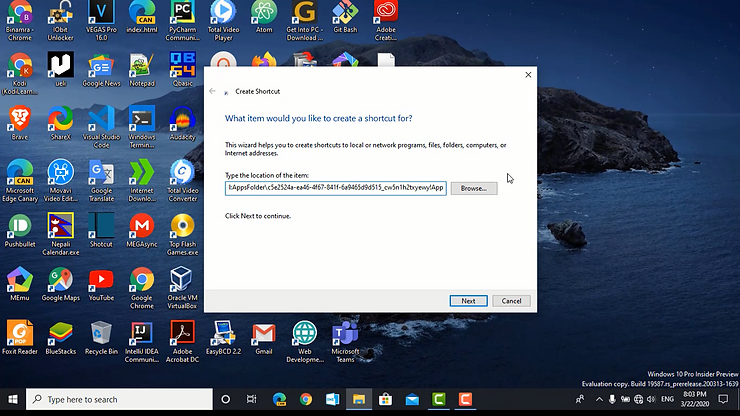
Task: Select the Get Into PC - Download icon
Action: 304,21
